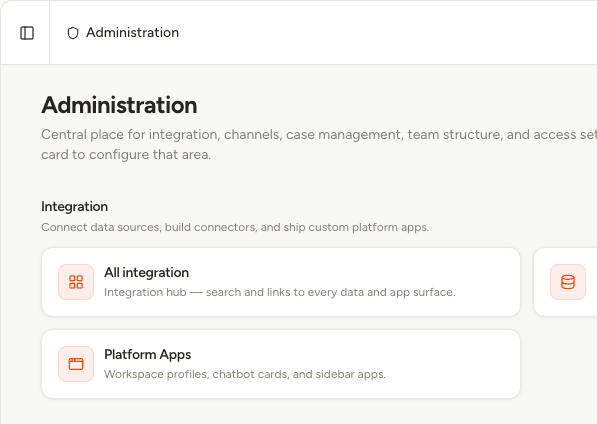Toggle the sidebar panel icon
Screen dimensions: 597x424
tap(27, 33)
